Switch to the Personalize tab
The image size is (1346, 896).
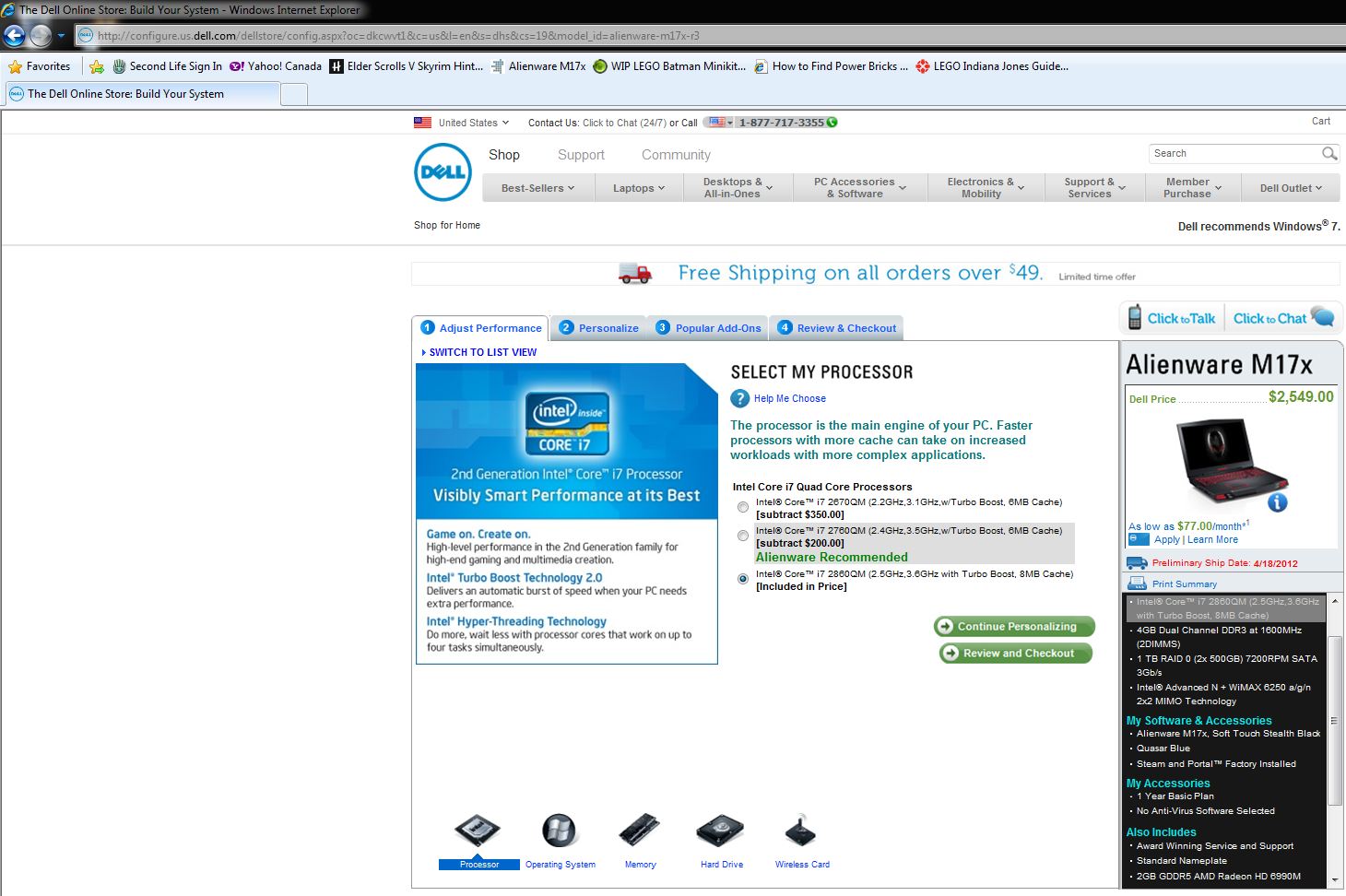(598, 328)
